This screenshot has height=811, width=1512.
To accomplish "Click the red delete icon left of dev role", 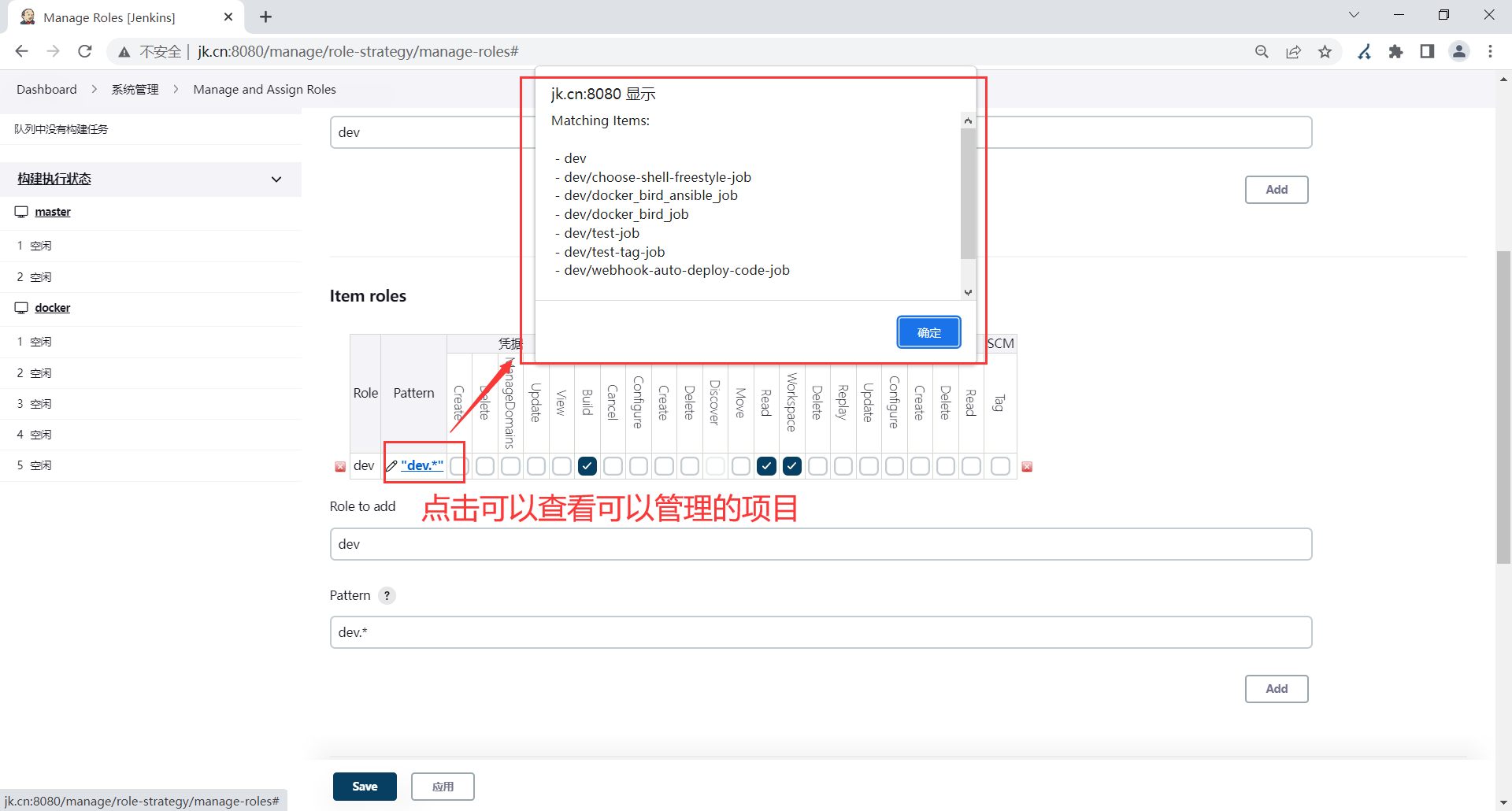I will point(340,467).
